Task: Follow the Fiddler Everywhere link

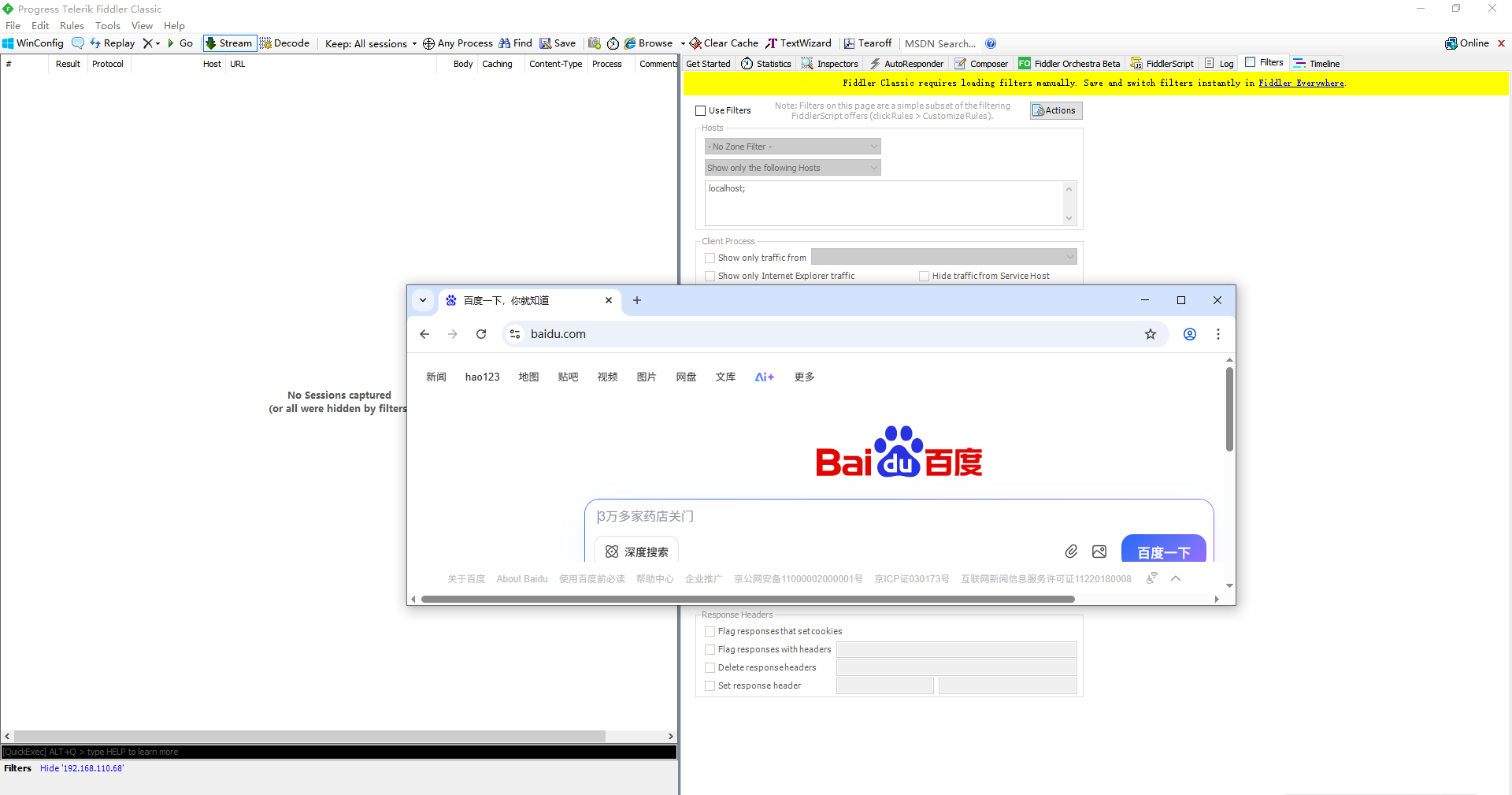Action: [1301, 83]
